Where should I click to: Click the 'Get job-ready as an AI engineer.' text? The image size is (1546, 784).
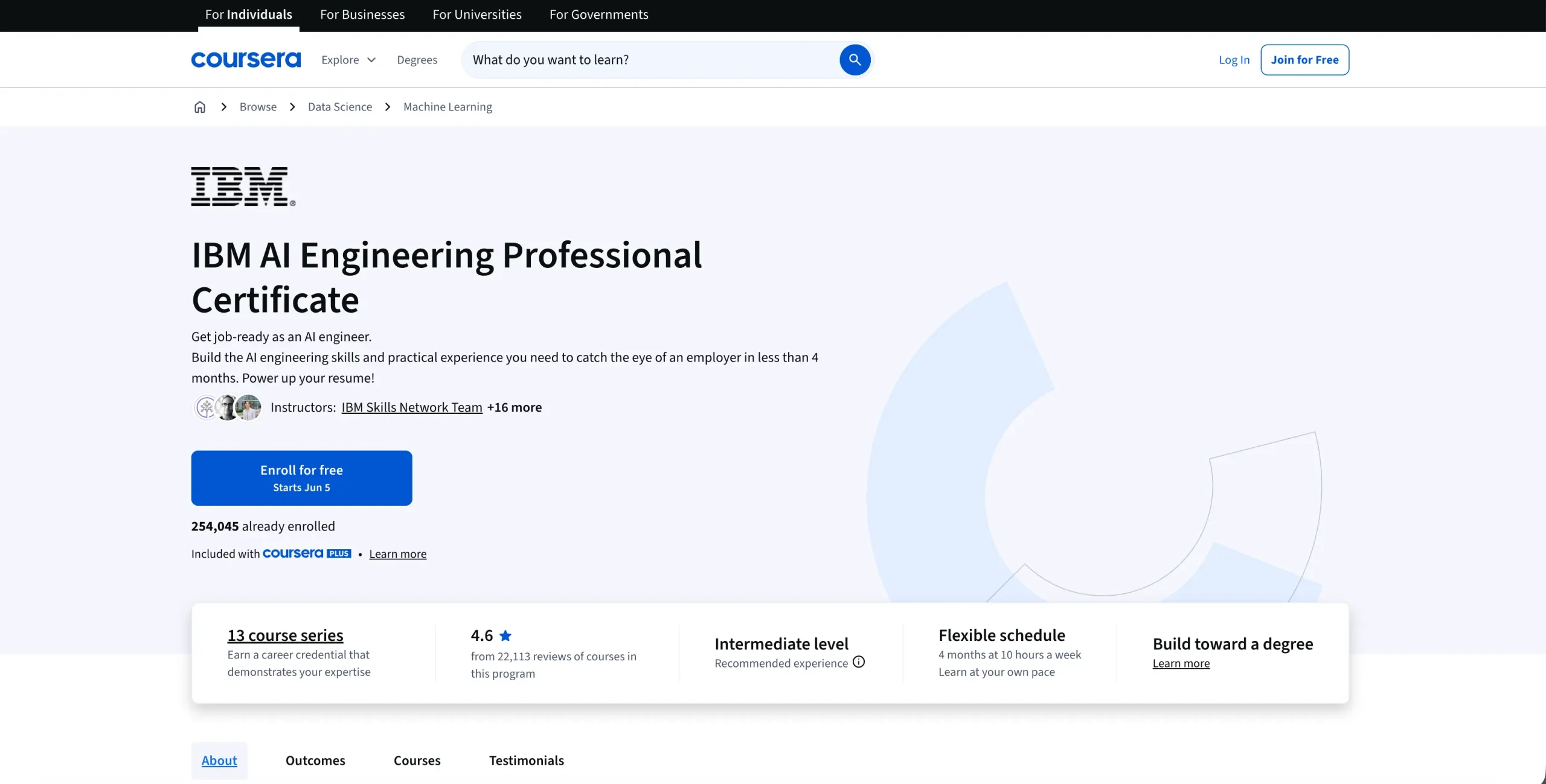point(281,337)
